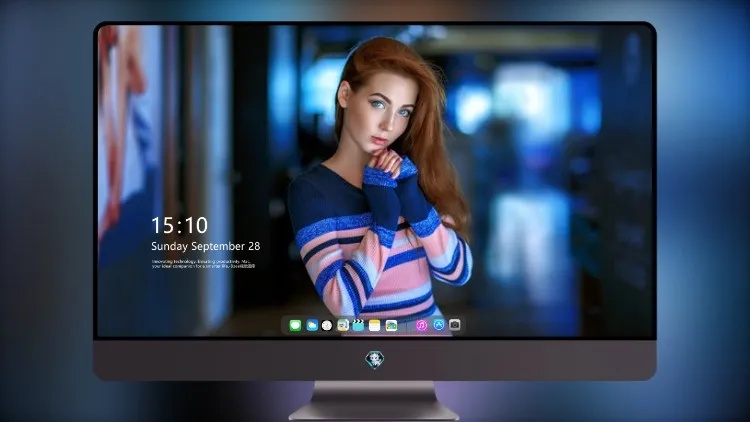Launch the clapperboard video app
The height and width of the screenshot is (422, 750).
(x=358, y=325)
